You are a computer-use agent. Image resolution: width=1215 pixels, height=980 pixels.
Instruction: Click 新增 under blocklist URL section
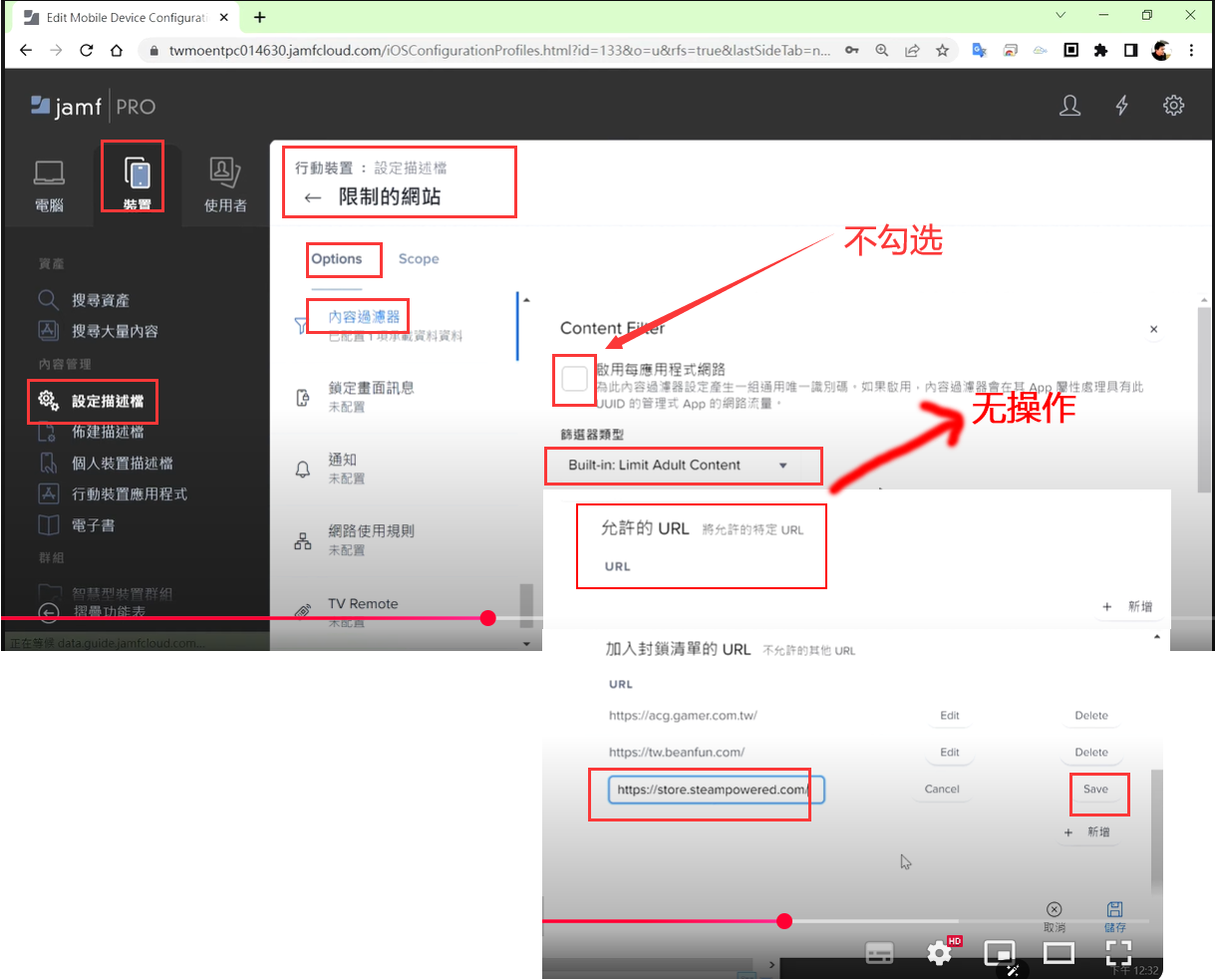pos(1086,831)
